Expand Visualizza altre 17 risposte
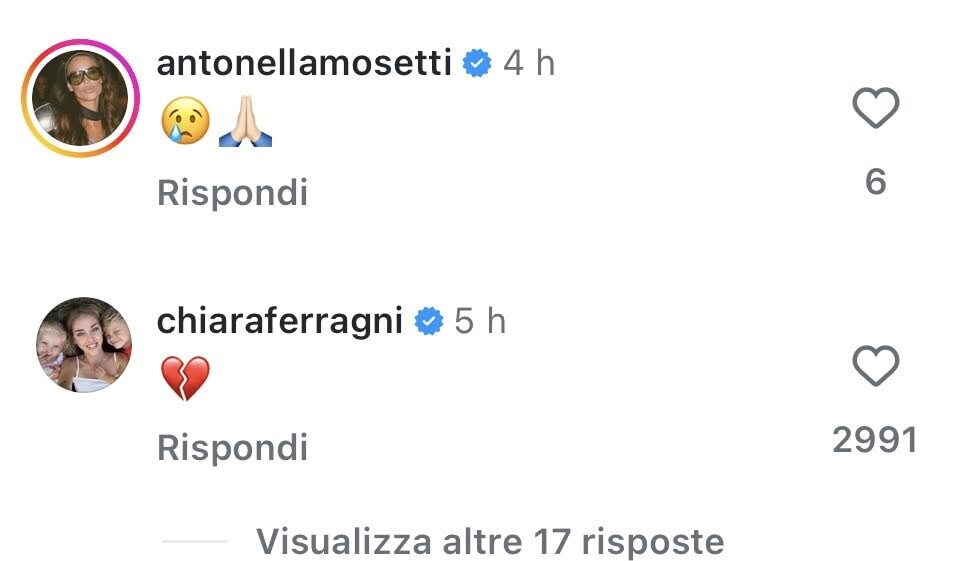Viewport: 959px width, 561px height. pyautogui.click(x=490, y=541)
